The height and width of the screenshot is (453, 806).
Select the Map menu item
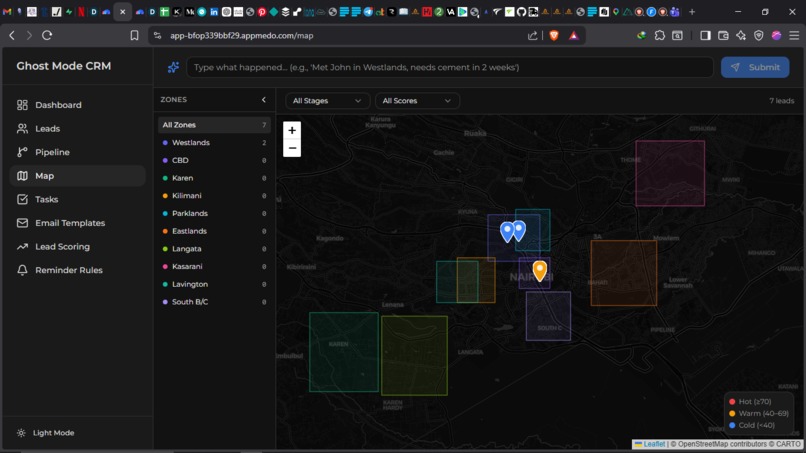pos(77,176)
